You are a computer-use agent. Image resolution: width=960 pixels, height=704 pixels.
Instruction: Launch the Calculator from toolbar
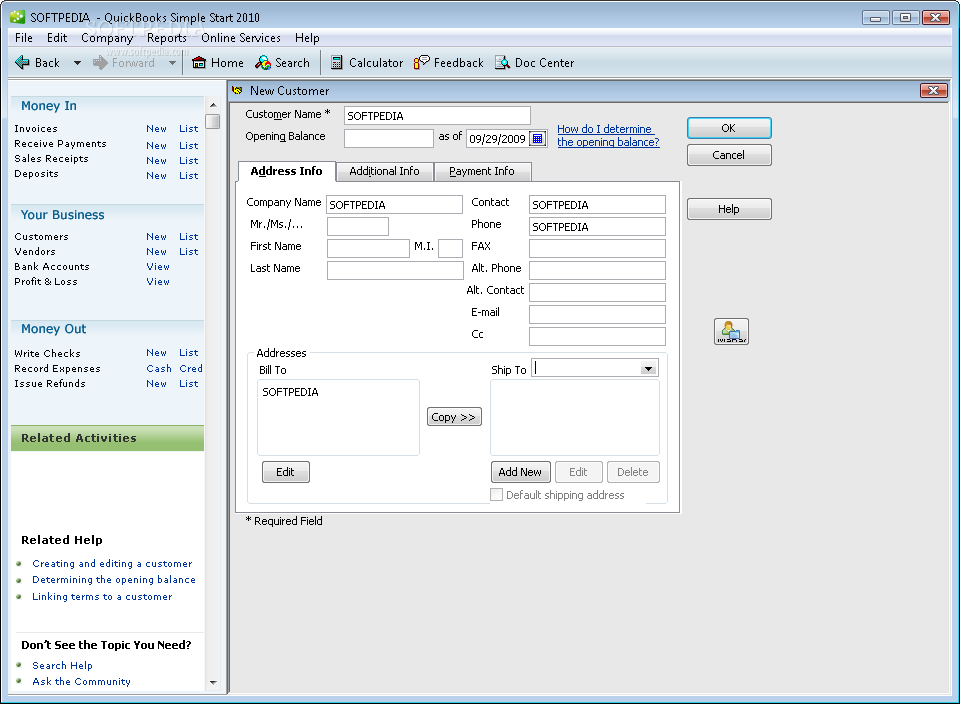(x=336, y=62)
